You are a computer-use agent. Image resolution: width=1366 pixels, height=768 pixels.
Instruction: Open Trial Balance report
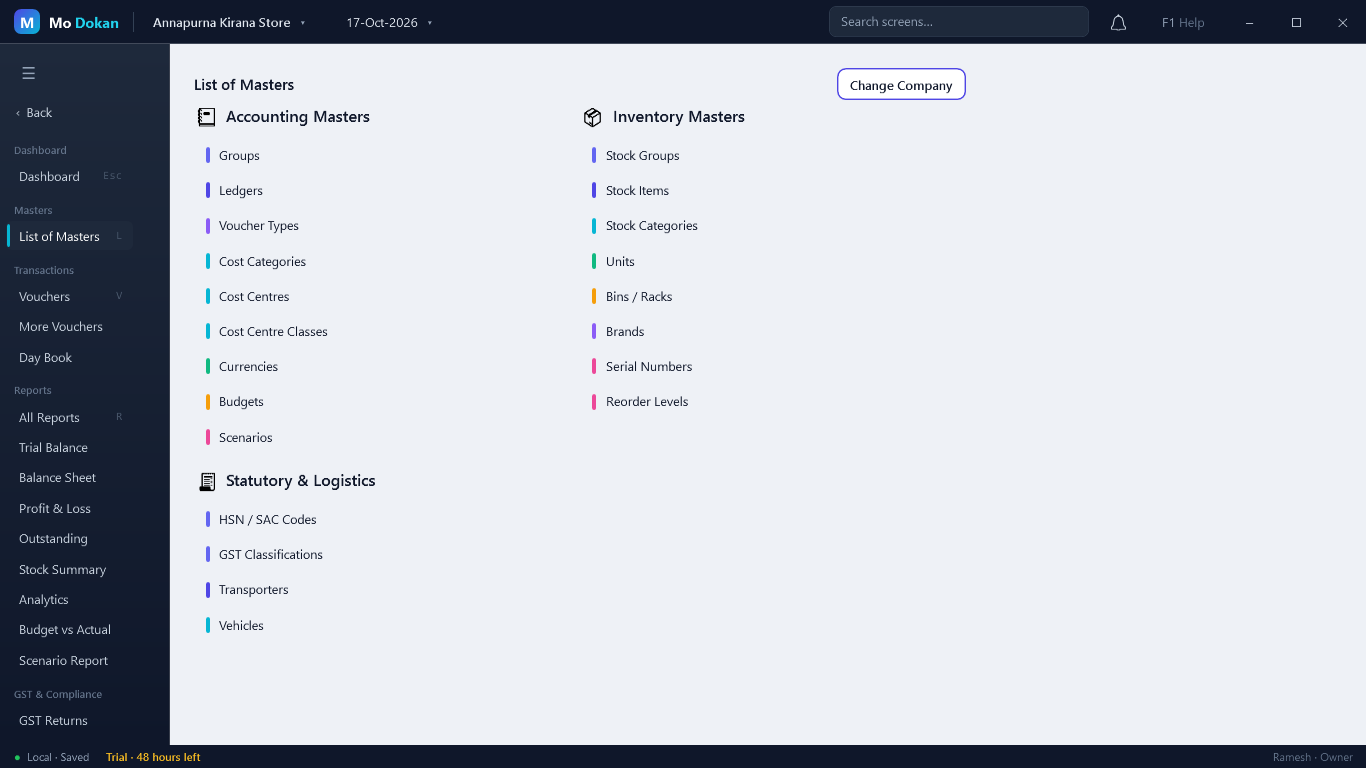[70, 447]
